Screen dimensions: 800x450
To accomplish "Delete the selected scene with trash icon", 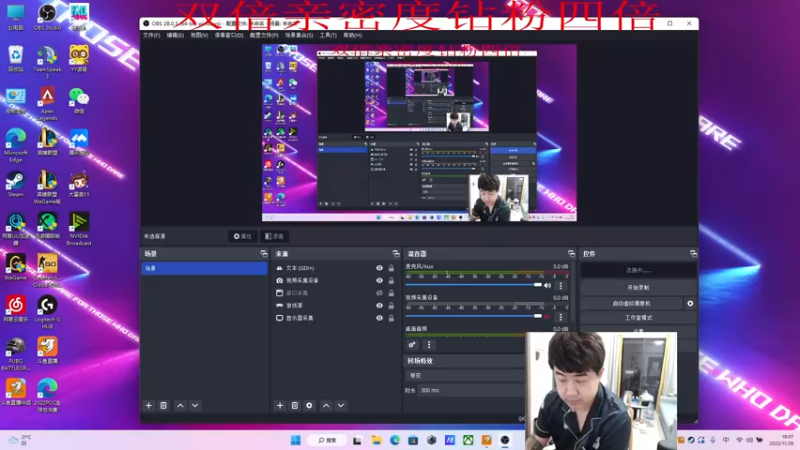I will click(163, 406).
